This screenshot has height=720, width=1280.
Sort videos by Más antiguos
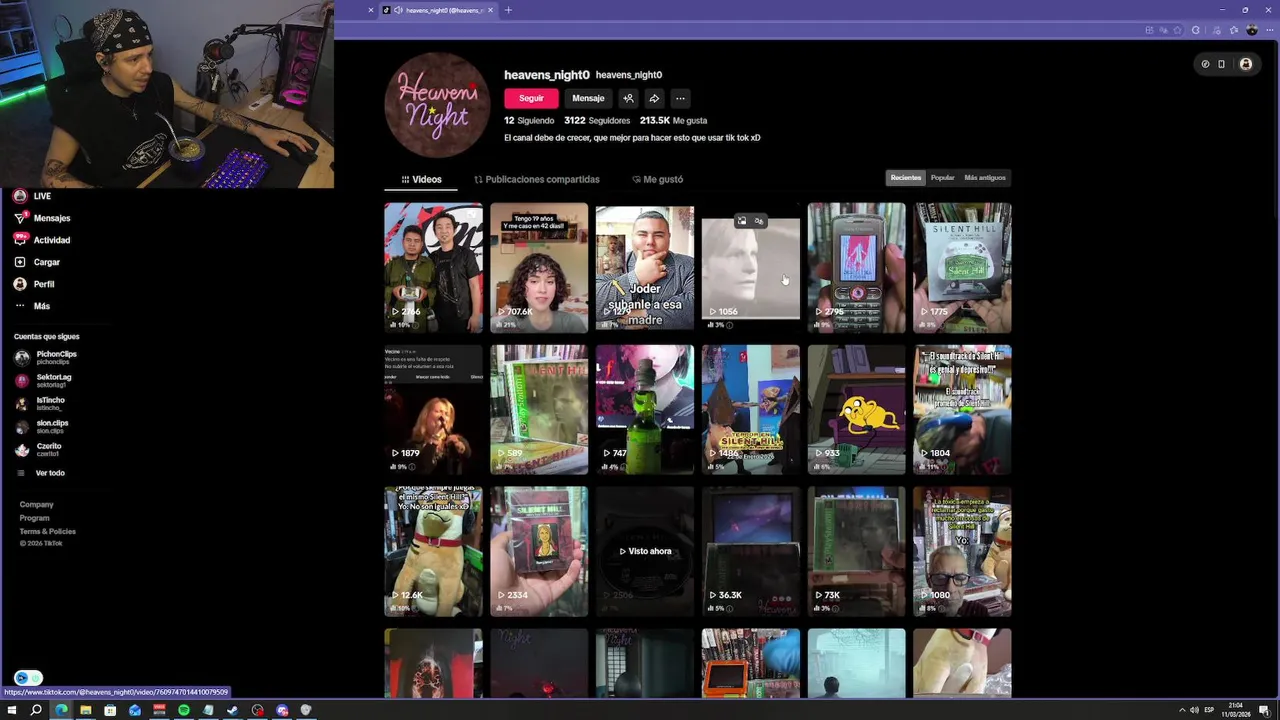(985, 177)
